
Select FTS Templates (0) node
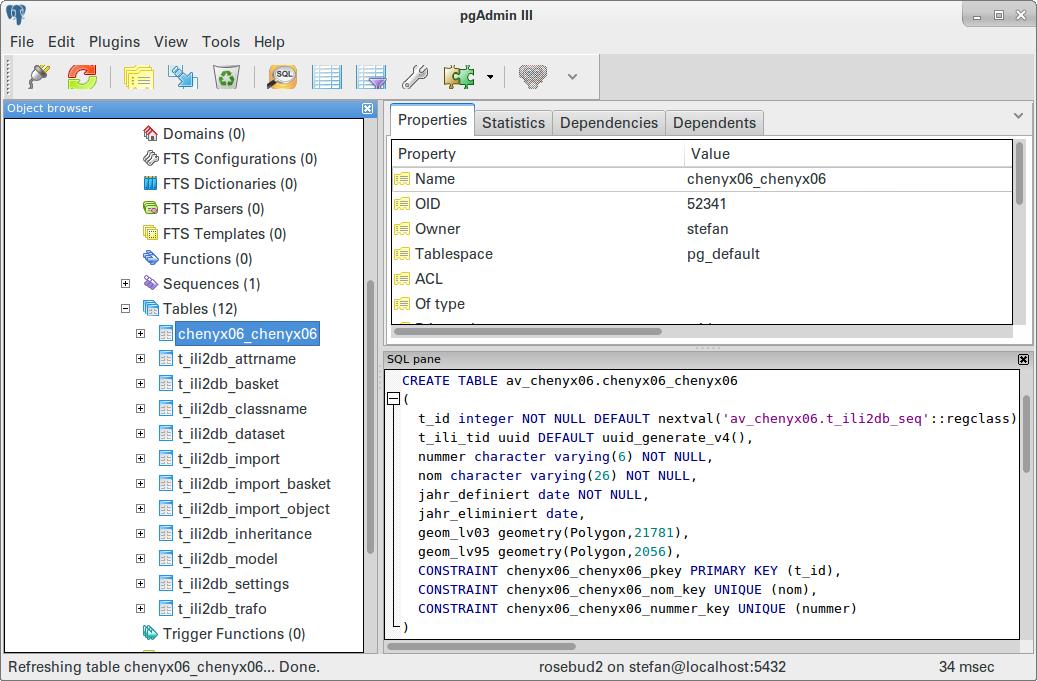tap(224, 234)
